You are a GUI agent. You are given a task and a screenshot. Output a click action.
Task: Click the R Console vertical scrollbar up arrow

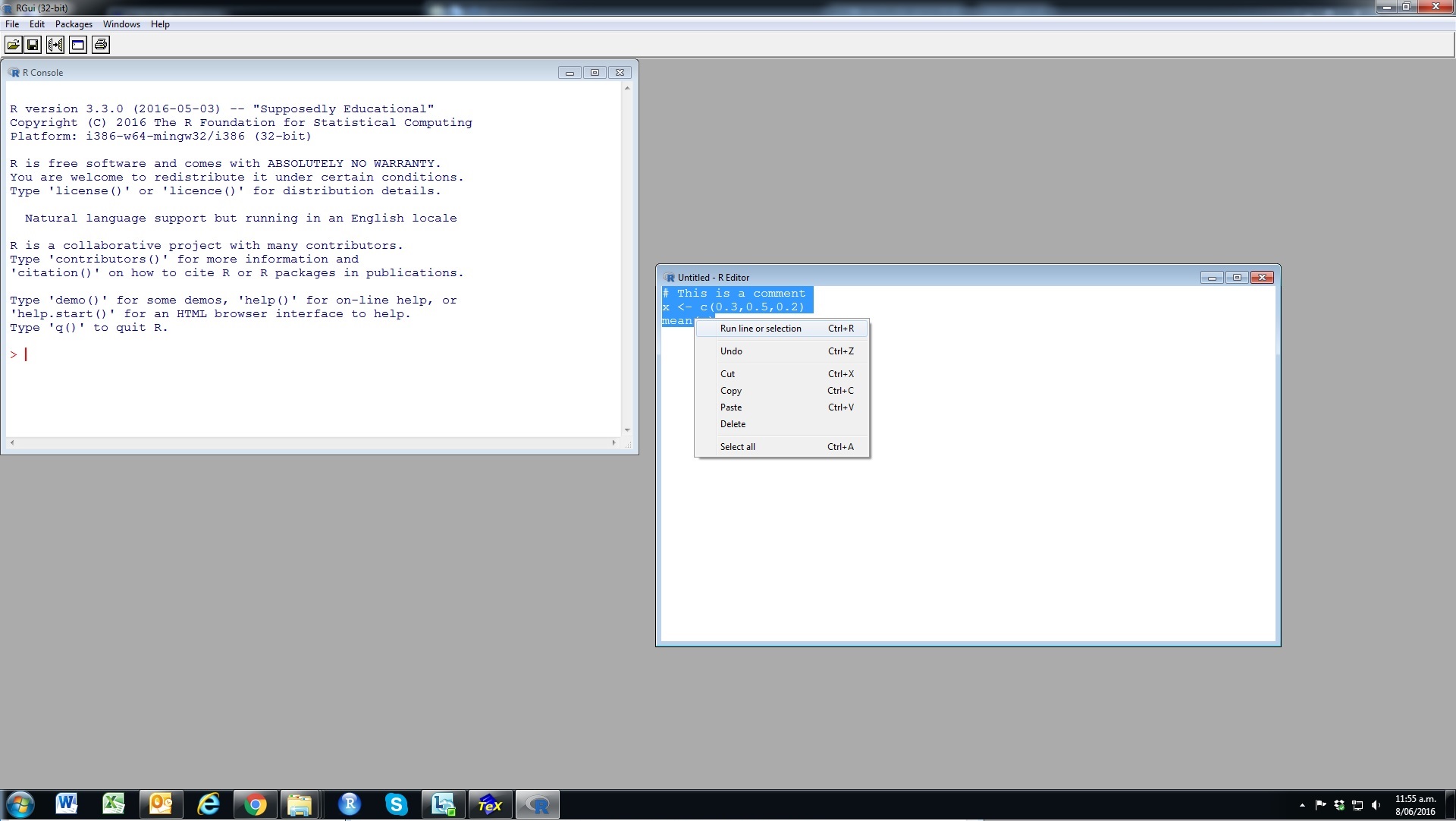coord(627,89)
